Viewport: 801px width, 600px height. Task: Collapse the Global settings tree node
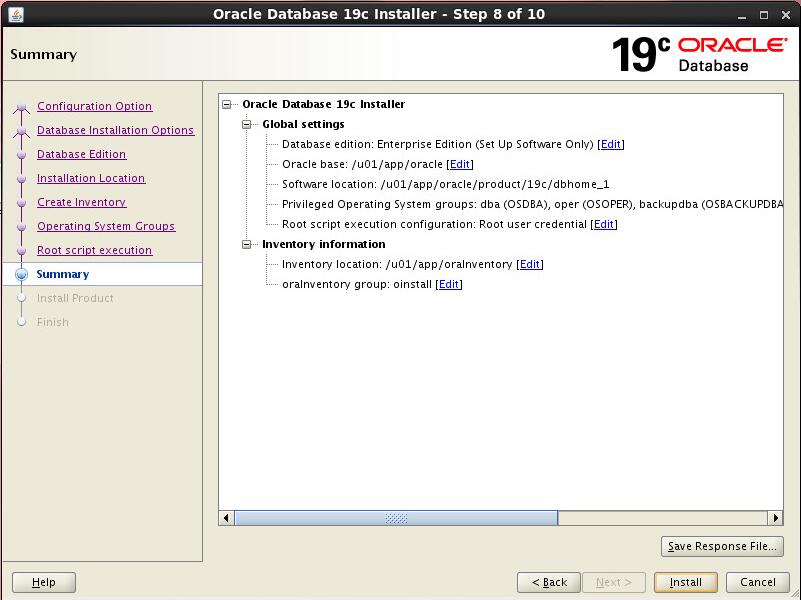247,124
